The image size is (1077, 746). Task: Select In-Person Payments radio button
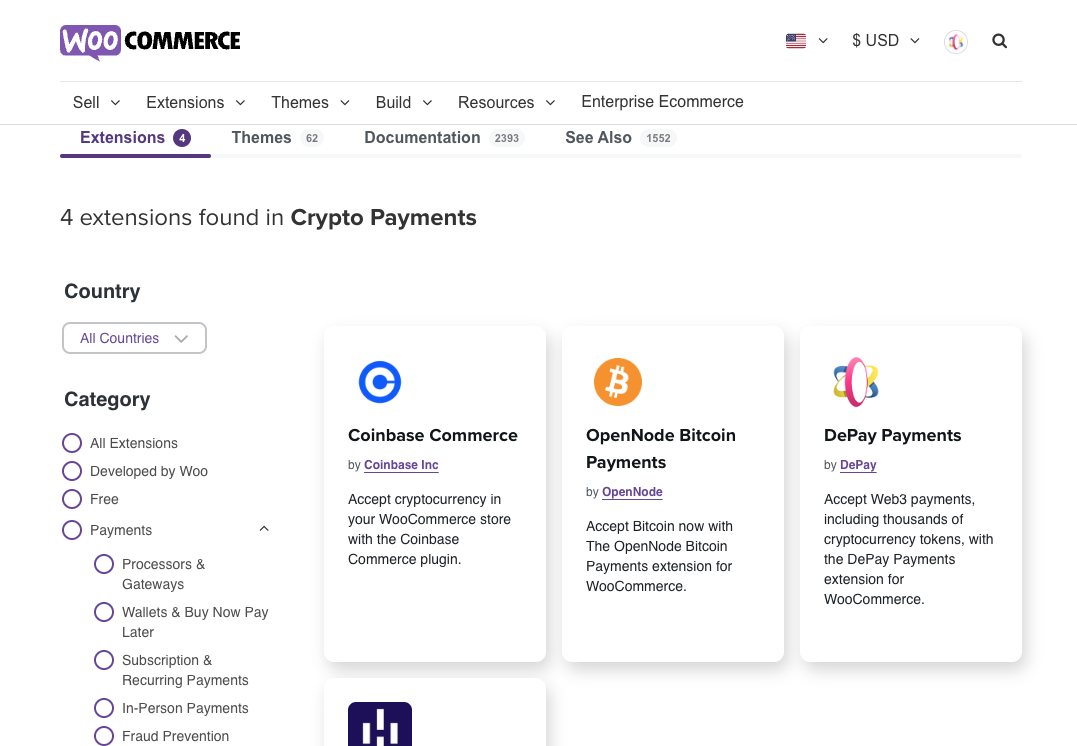click(x=104, y=708)
